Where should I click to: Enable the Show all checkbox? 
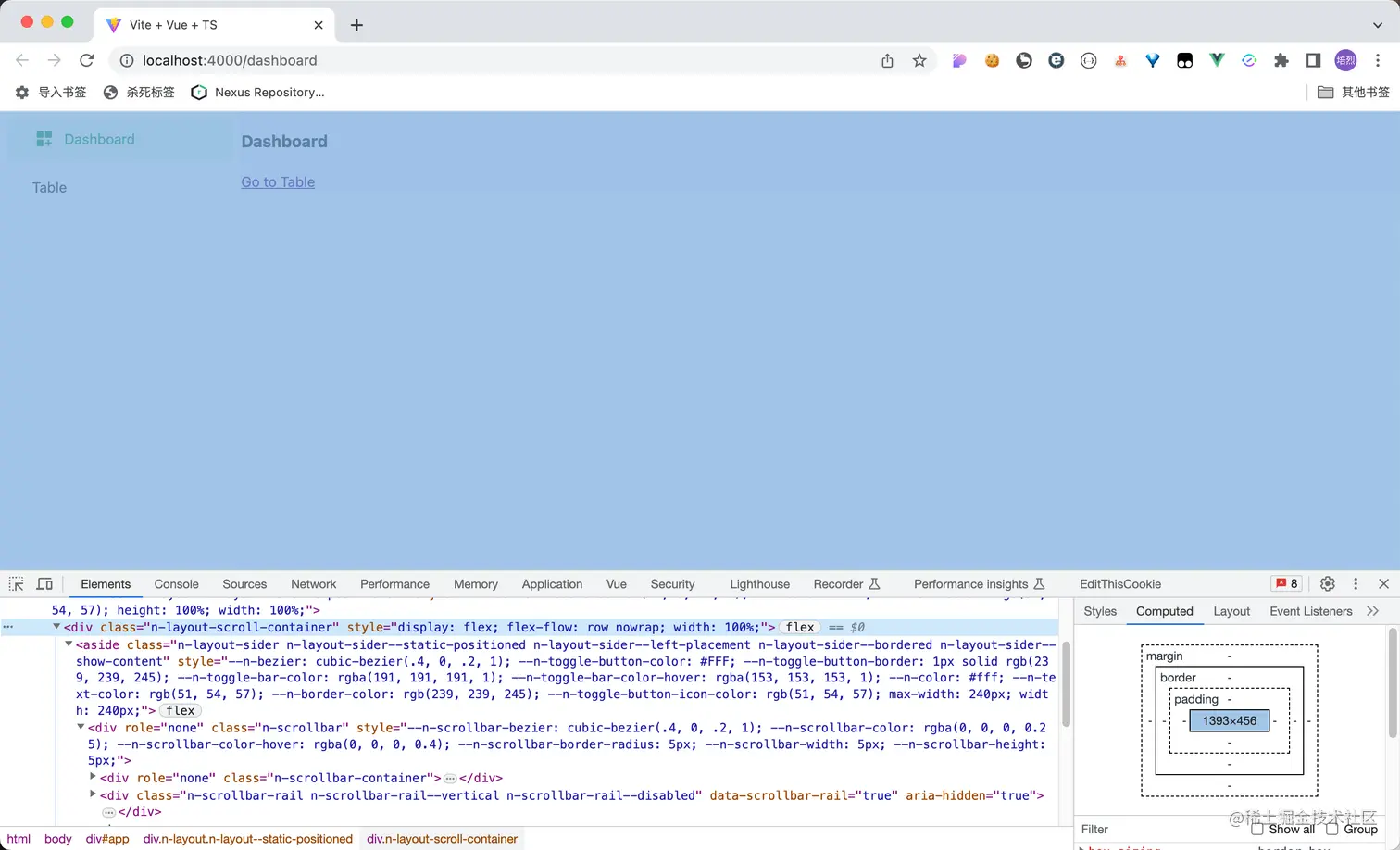[1257, 829]
